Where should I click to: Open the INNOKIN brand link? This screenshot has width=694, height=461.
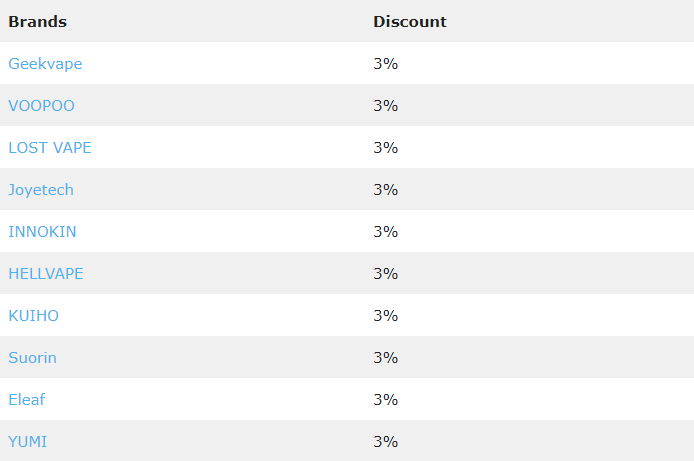pyautogui.click(x=42, y=232)
